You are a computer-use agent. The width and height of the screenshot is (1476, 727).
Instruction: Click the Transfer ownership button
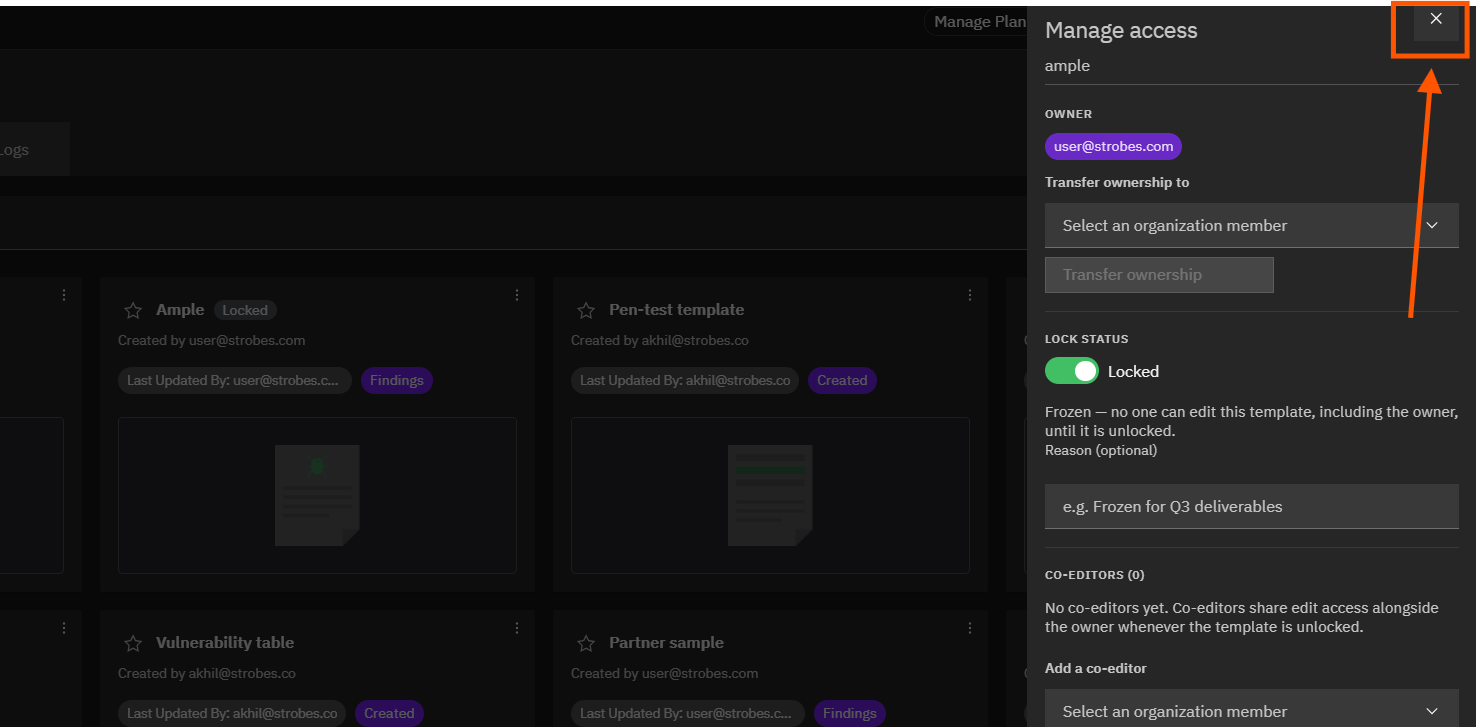[x=1159, y=275]
